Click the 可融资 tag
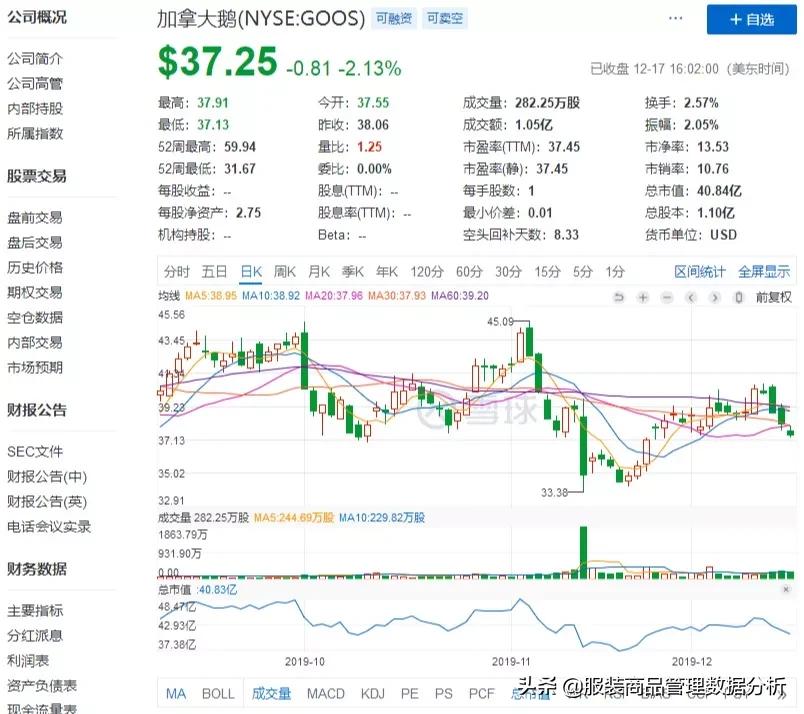The height and width of the screenshot is (714, 804). (x=394, y=18)
